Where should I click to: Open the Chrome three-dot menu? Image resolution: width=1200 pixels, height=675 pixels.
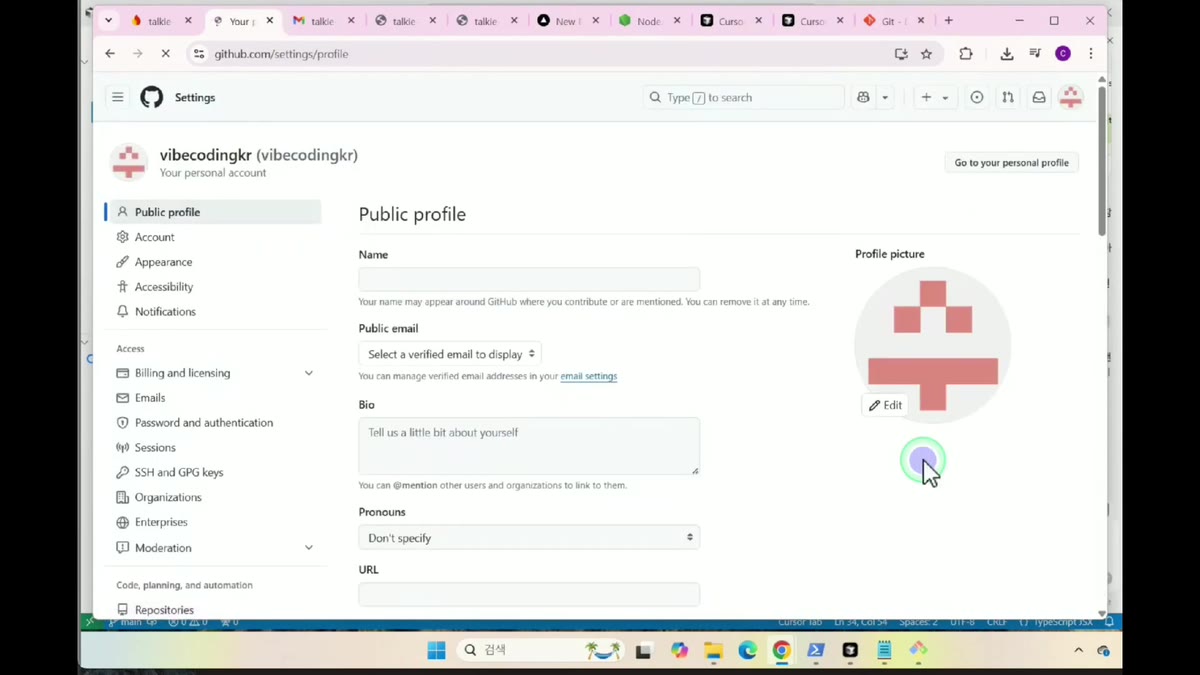(1091, 54)
